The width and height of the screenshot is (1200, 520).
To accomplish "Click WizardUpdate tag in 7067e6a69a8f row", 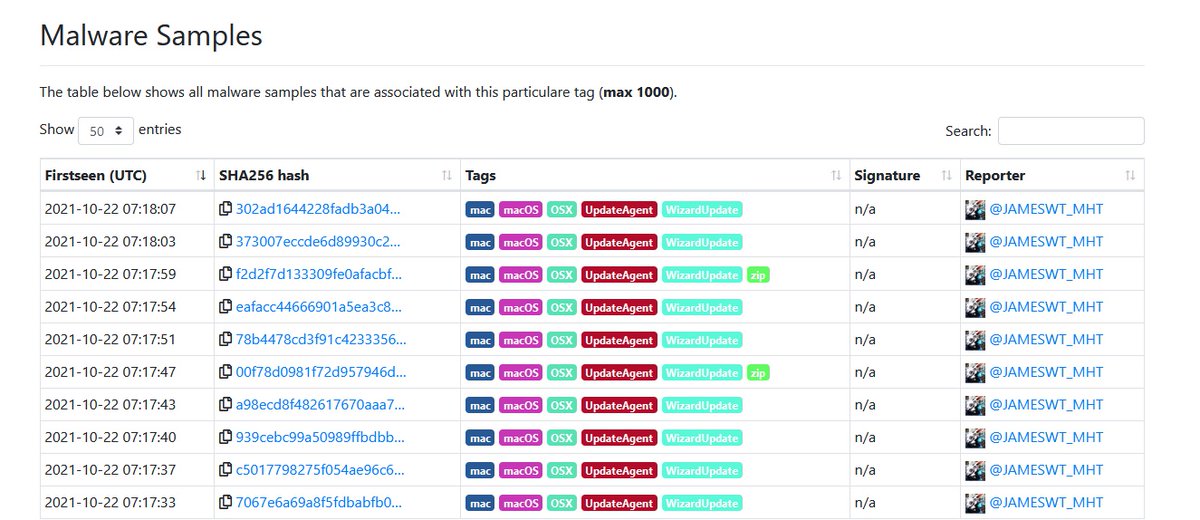I will pos(702,503).
